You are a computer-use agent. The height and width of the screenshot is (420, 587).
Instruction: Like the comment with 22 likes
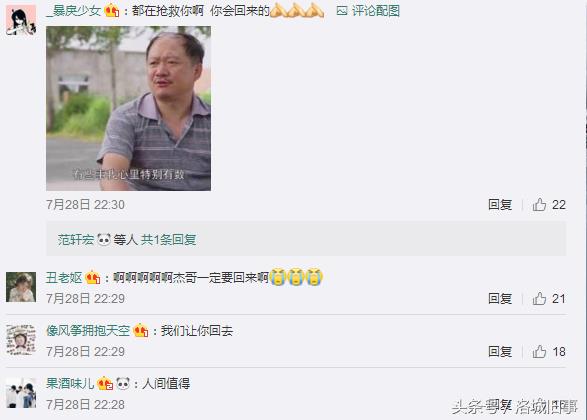(x=539, y=205)
